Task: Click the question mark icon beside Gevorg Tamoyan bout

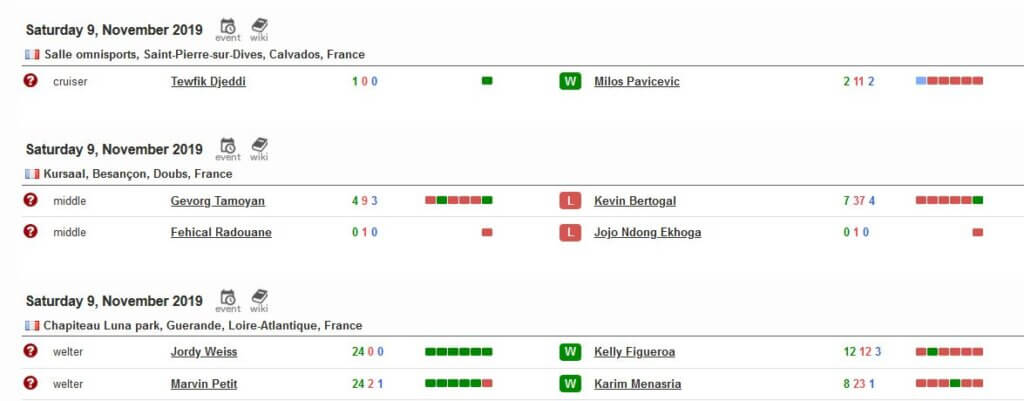Action: (30, 200)
